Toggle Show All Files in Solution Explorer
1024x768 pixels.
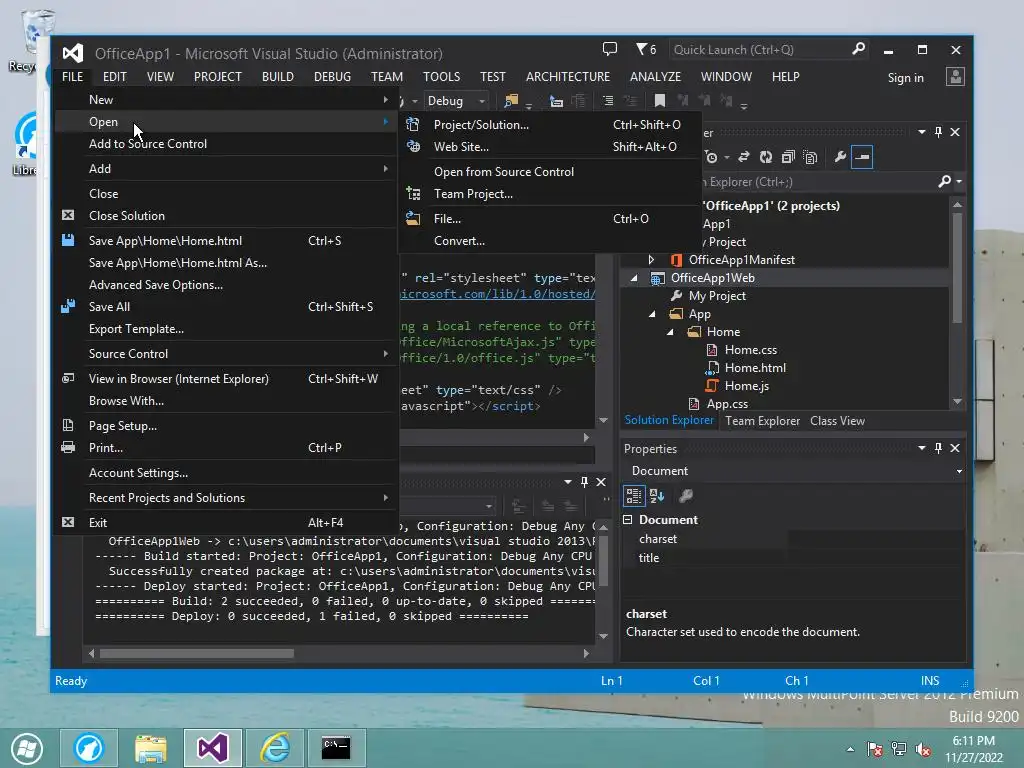click(x=810, y=157)
